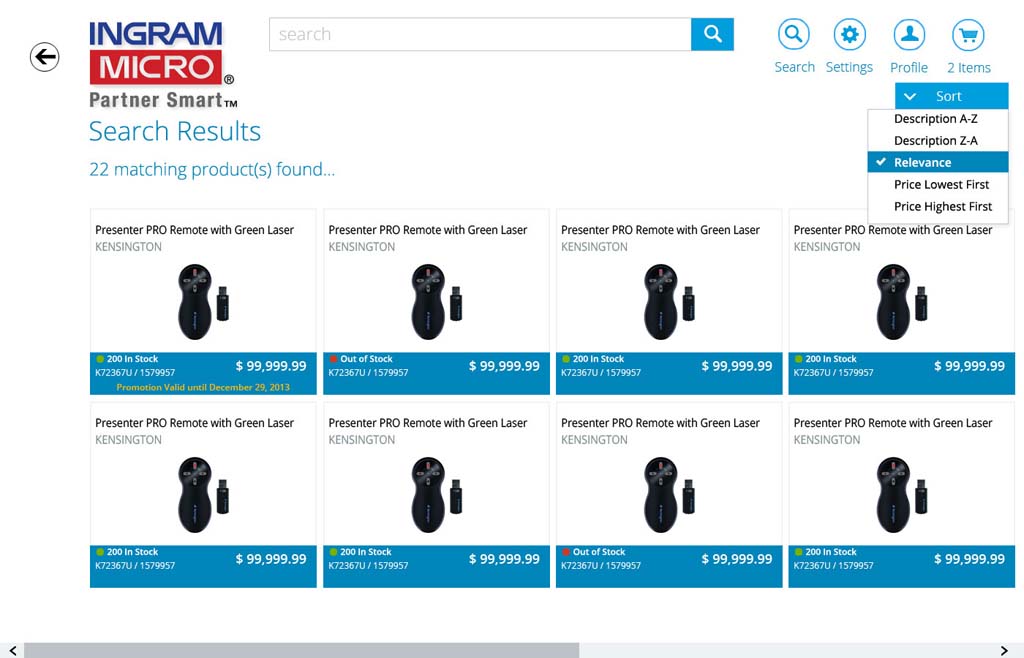Collapse the Sort dropdown

pos(951,96)
